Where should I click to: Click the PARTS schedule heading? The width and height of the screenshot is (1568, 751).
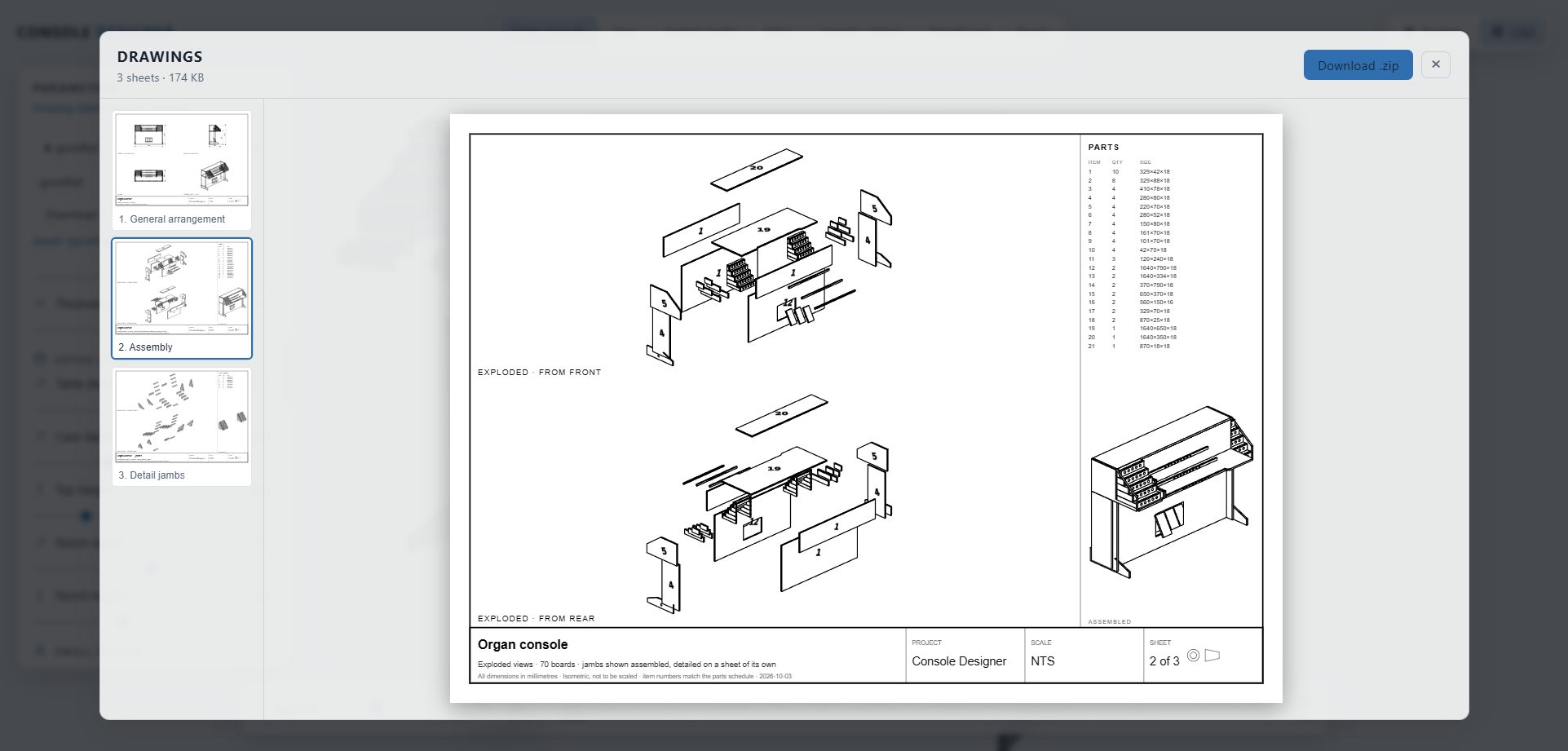point(1103,148)
